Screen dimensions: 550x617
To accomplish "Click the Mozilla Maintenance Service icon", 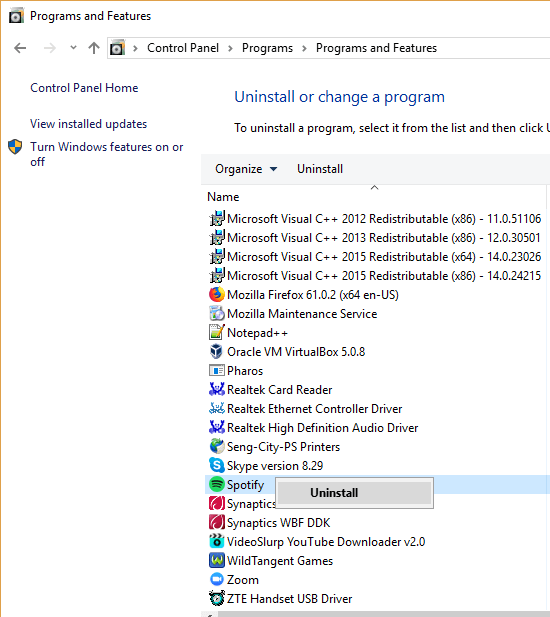I will click(217, 313).
